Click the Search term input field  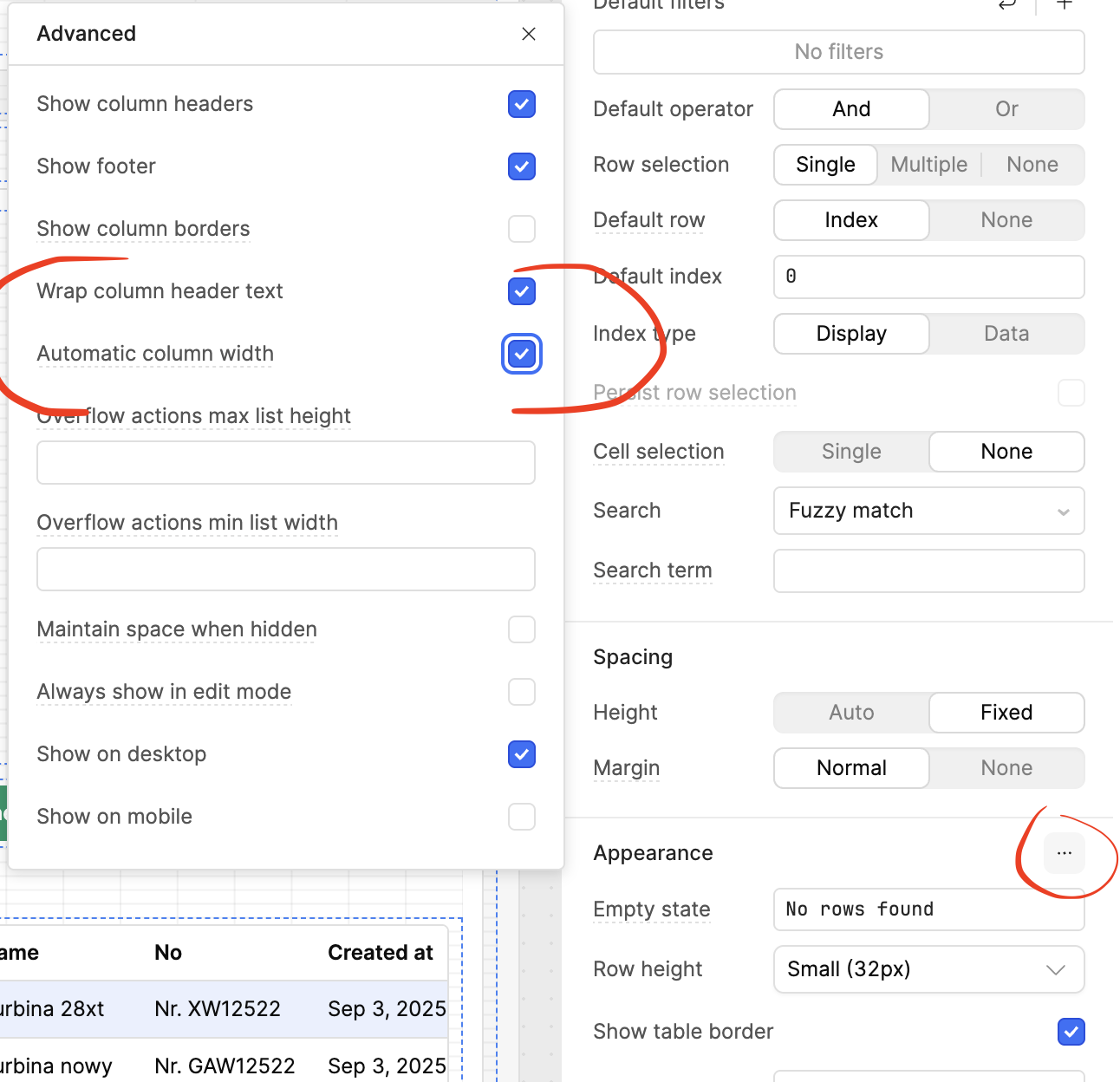[x=928, y=571]
